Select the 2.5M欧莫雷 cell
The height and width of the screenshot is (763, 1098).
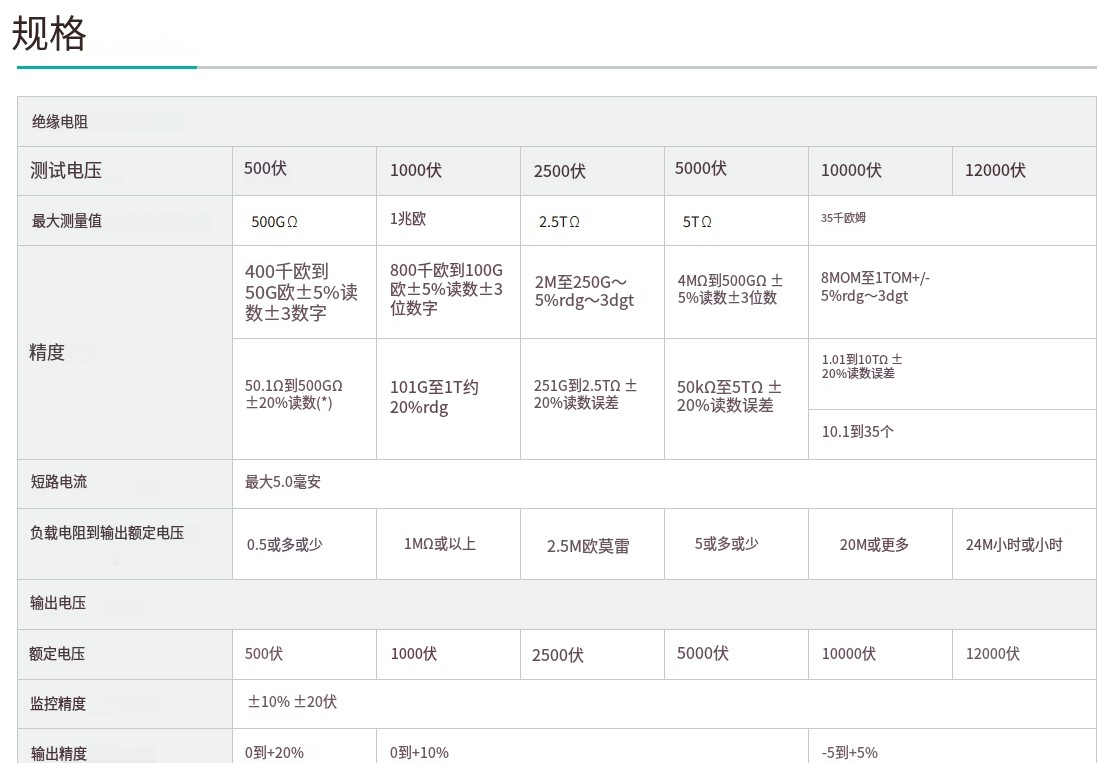click(x=588, y=547)
